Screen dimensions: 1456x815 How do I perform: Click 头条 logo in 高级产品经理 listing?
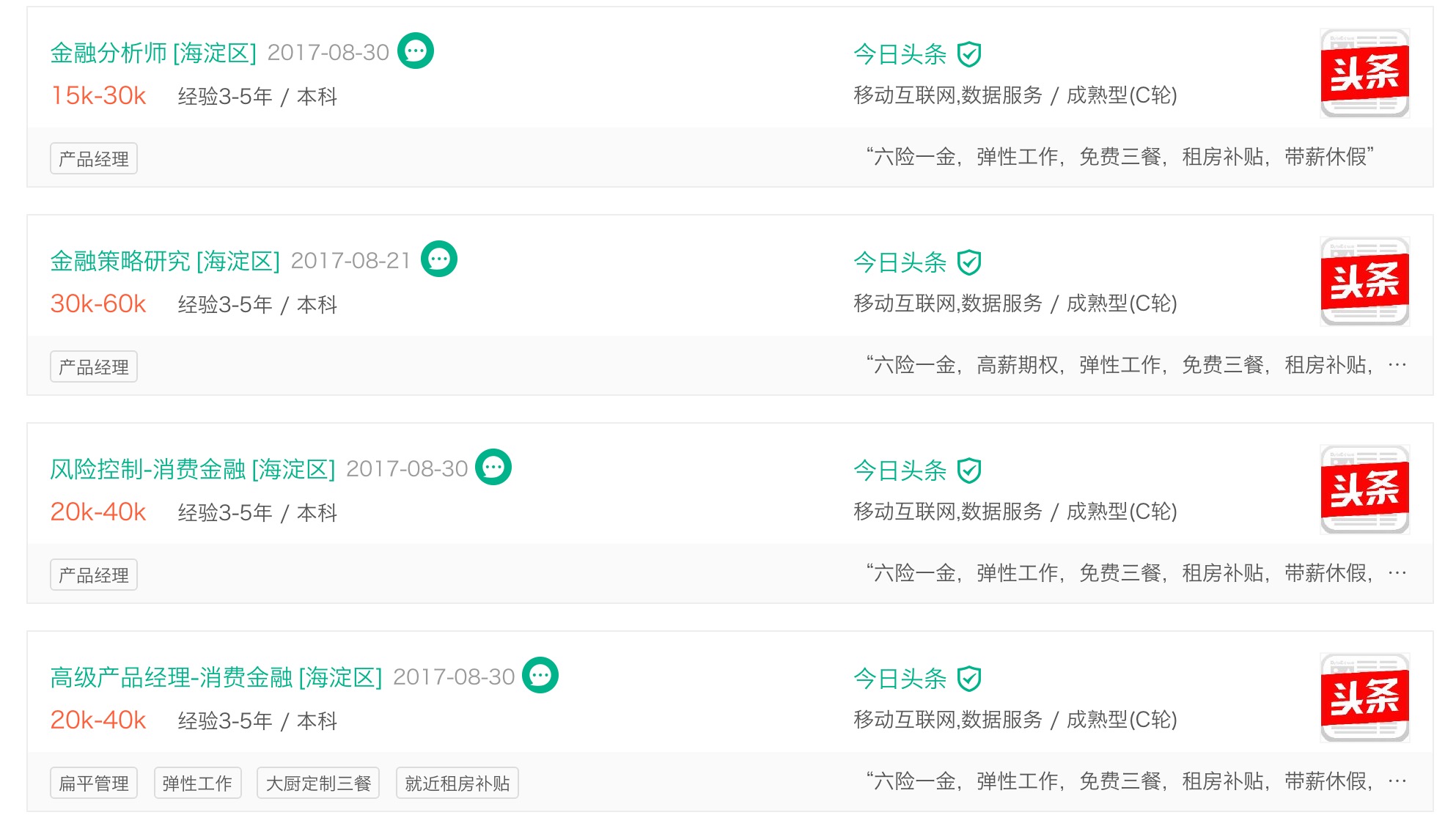[1364, 698]
